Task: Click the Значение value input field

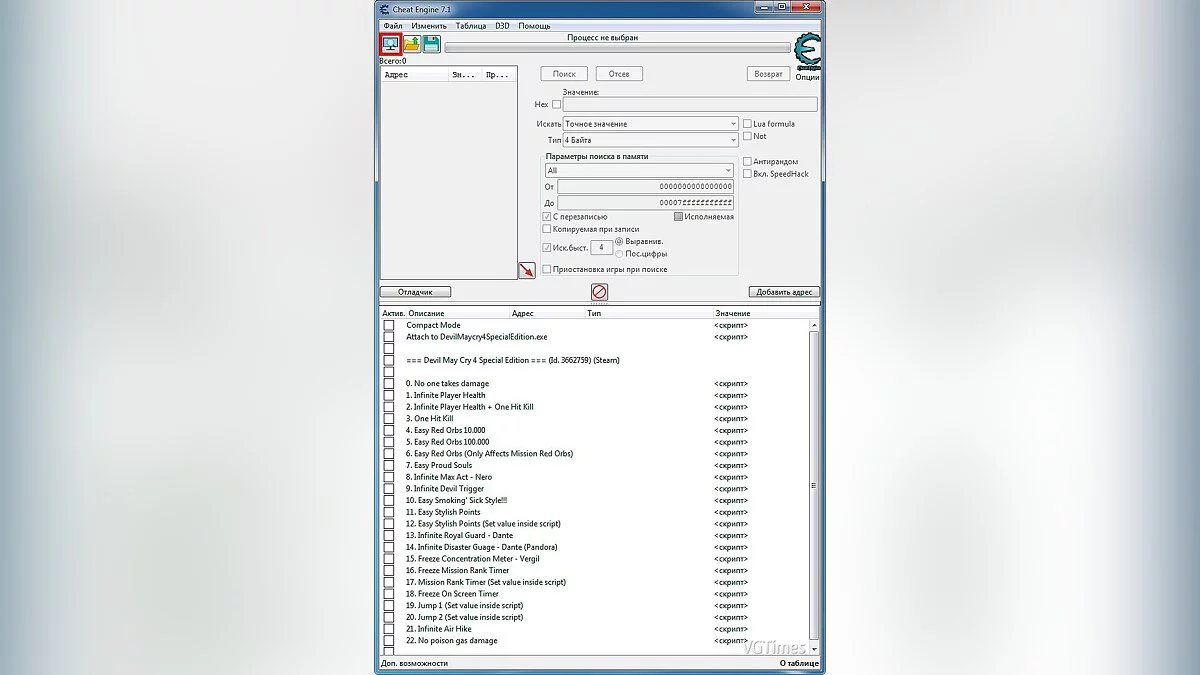Action: pos(690,104)
